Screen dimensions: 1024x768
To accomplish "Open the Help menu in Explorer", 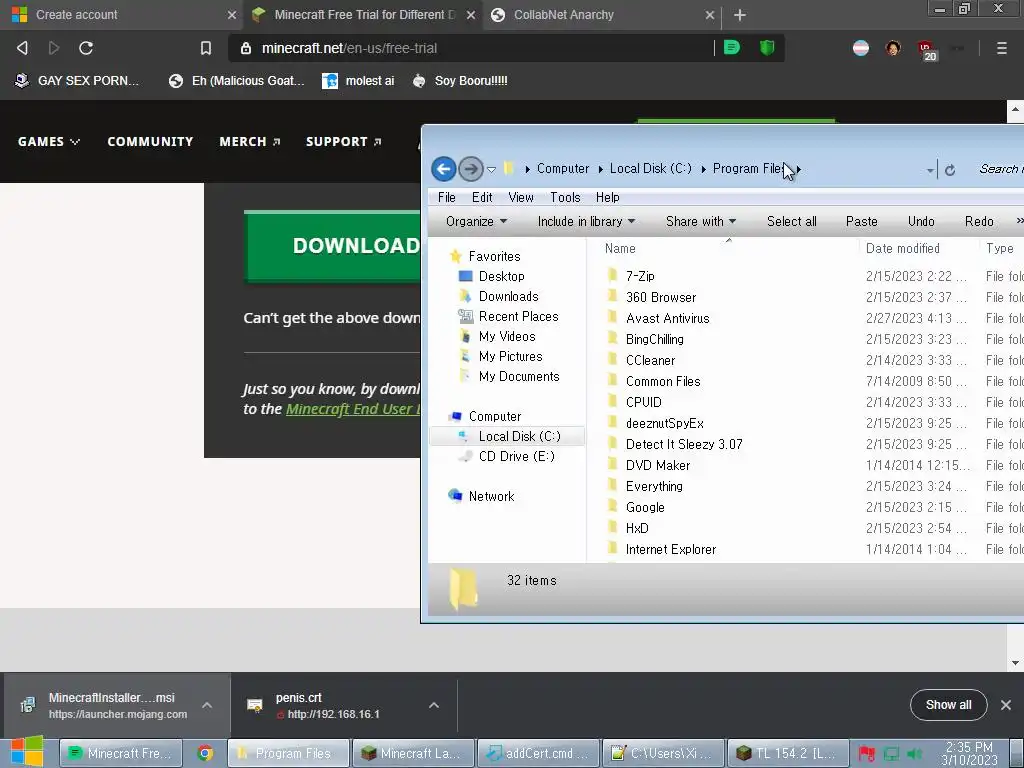I will click(x=607, y=197).
